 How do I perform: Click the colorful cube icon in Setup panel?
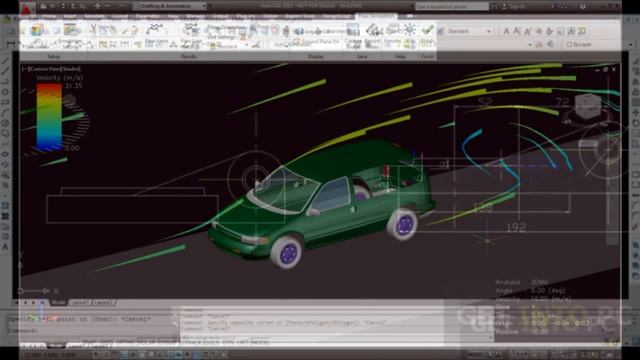[38, 30]
